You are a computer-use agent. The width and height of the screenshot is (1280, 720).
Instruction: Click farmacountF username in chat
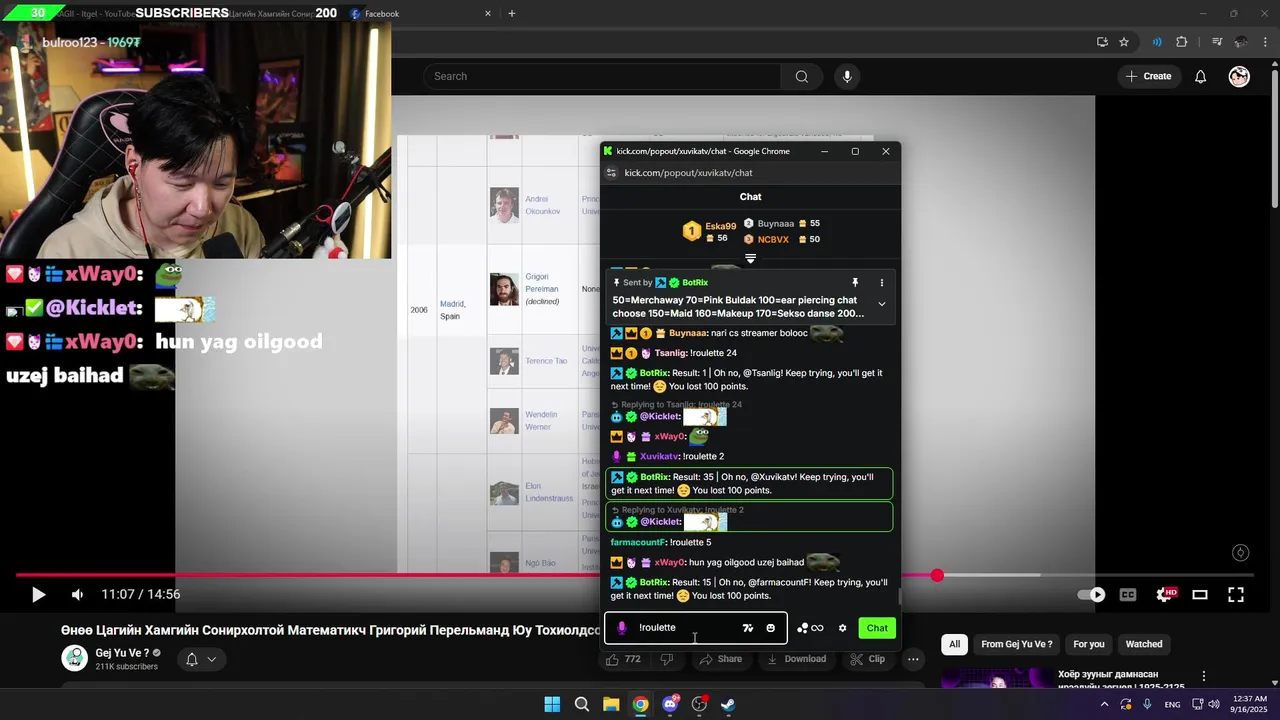click(638, 543)
